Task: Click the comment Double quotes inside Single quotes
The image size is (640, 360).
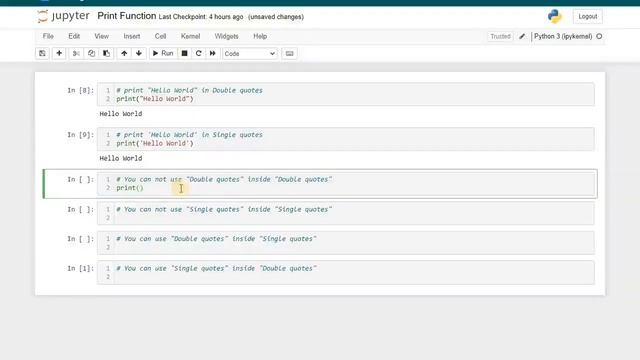Action: [216, 238]
